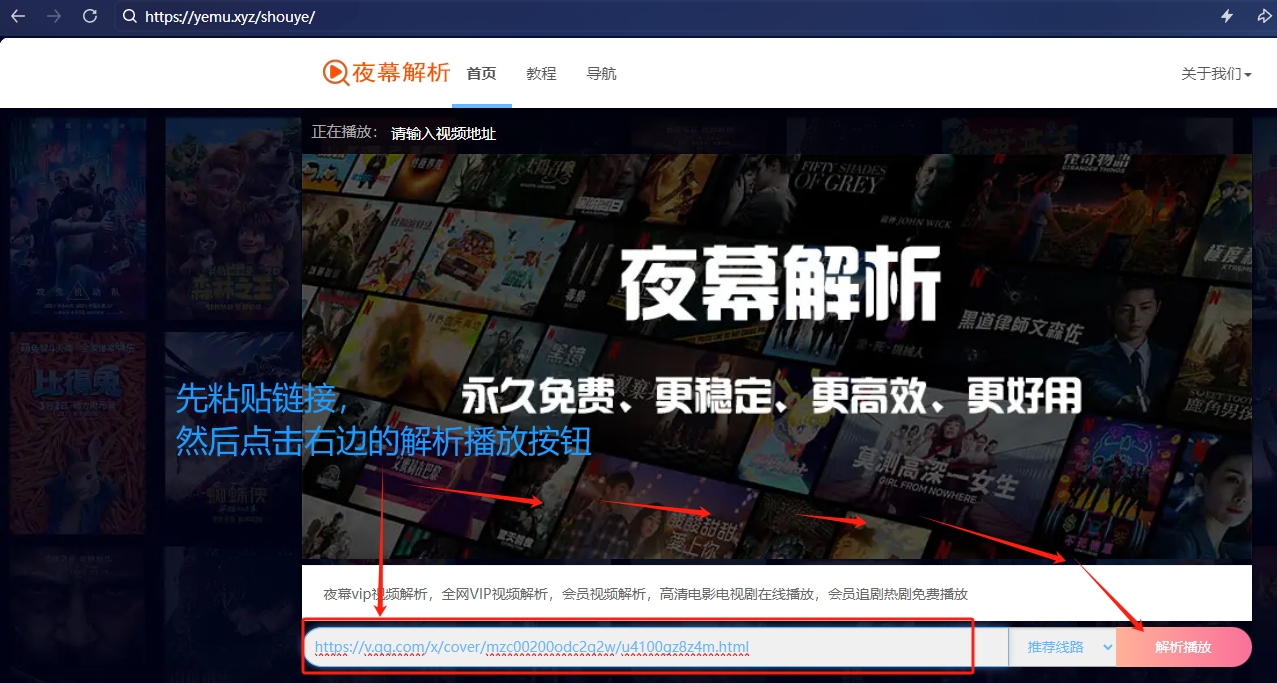Click the 夜幕解析 logo
Viewport: 1277px width, 683px height.
[386, 72]
